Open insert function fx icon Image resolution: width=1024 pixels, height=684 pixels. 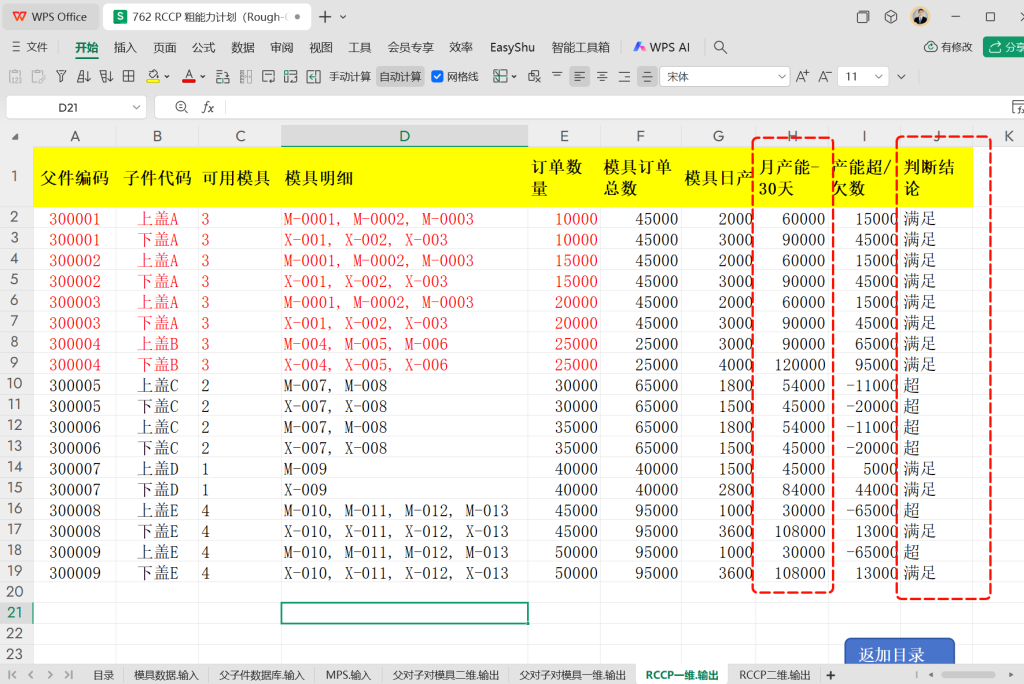208,107
